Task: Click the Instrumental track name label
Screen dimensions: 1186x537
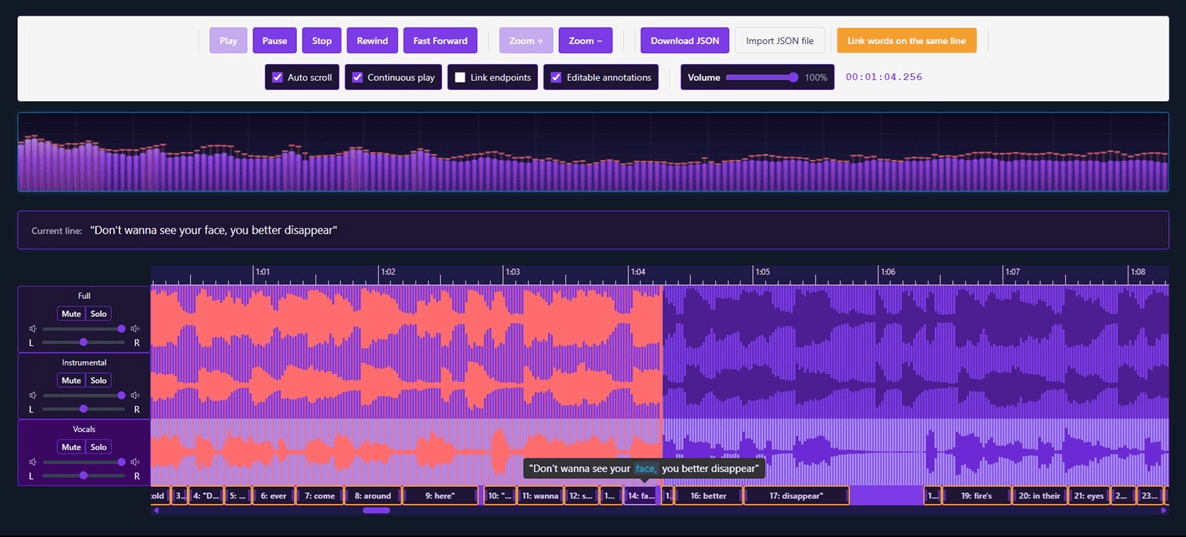Action: (84, 363)
